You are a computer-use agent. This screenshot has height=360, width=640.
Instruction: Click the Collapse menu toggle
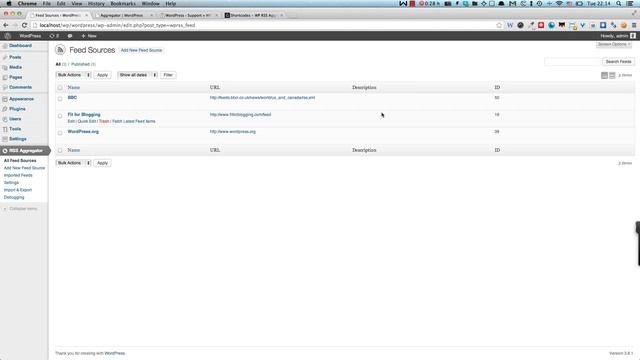[20, 209]
